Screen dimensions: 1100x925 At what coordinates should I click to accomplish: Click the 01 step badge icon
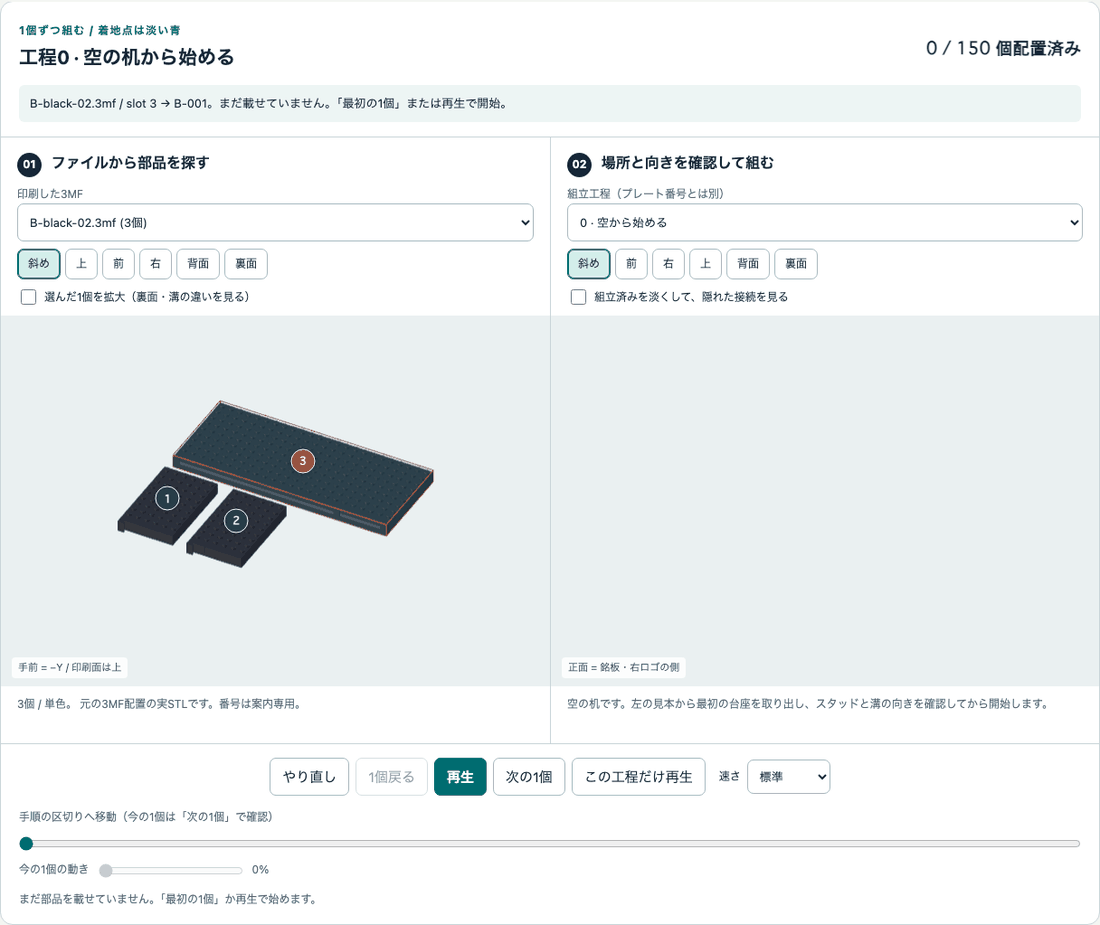coord(29,164)
